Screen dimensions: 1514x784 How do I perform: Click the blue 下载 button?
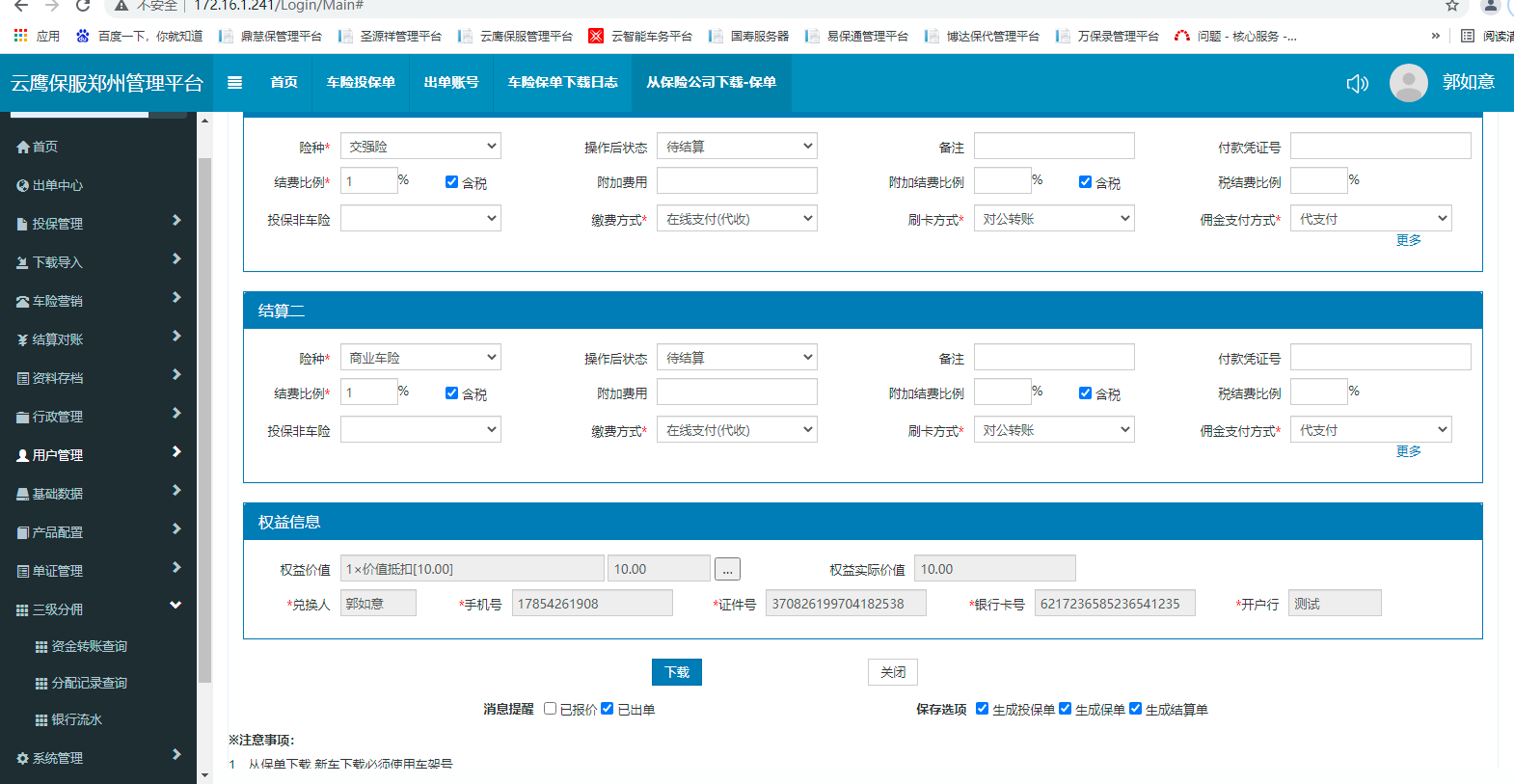coord(676,672)
